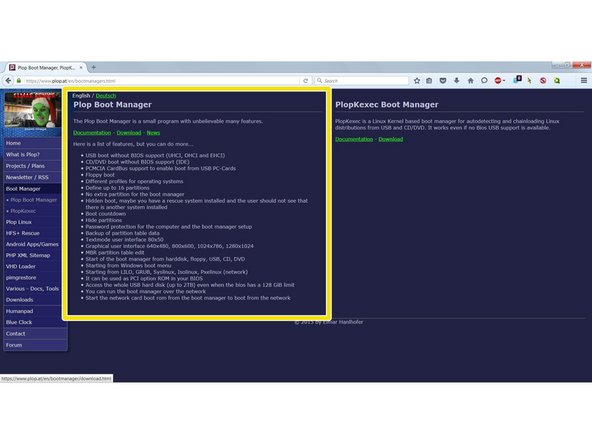Viewport: 592px width, 444px height.
Task: Open the Firefox hamburger menu
Action: click(584, 80)
